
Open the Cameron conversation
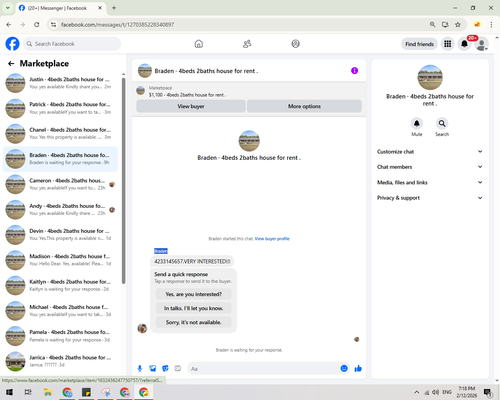60,184
